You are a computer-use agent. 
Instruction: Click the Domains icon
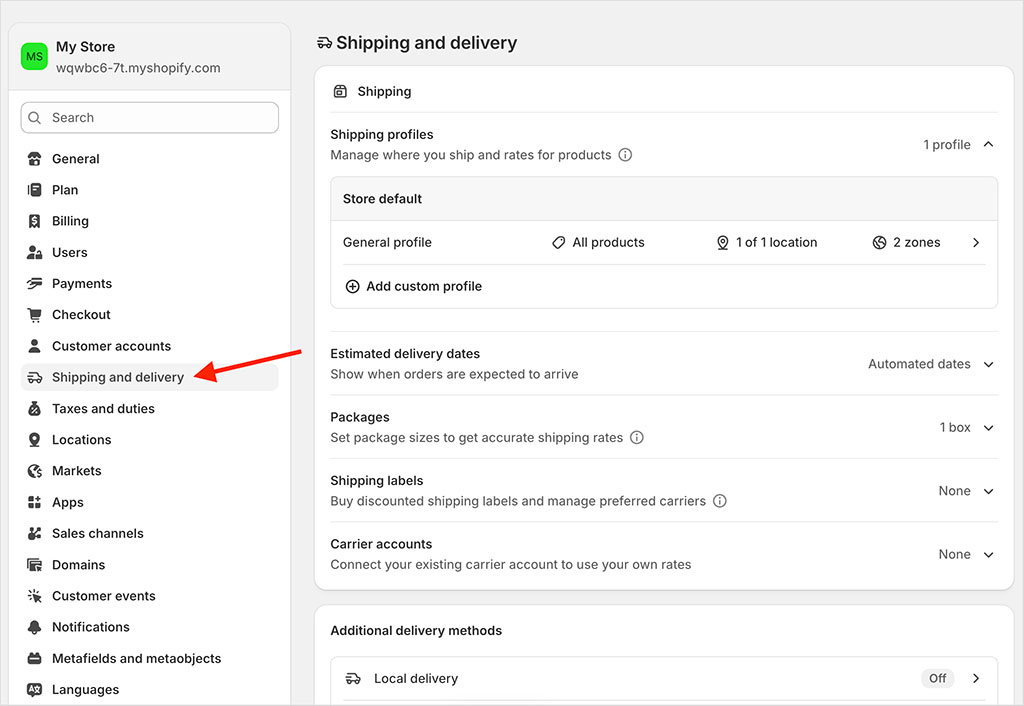[x=35, y=565]
